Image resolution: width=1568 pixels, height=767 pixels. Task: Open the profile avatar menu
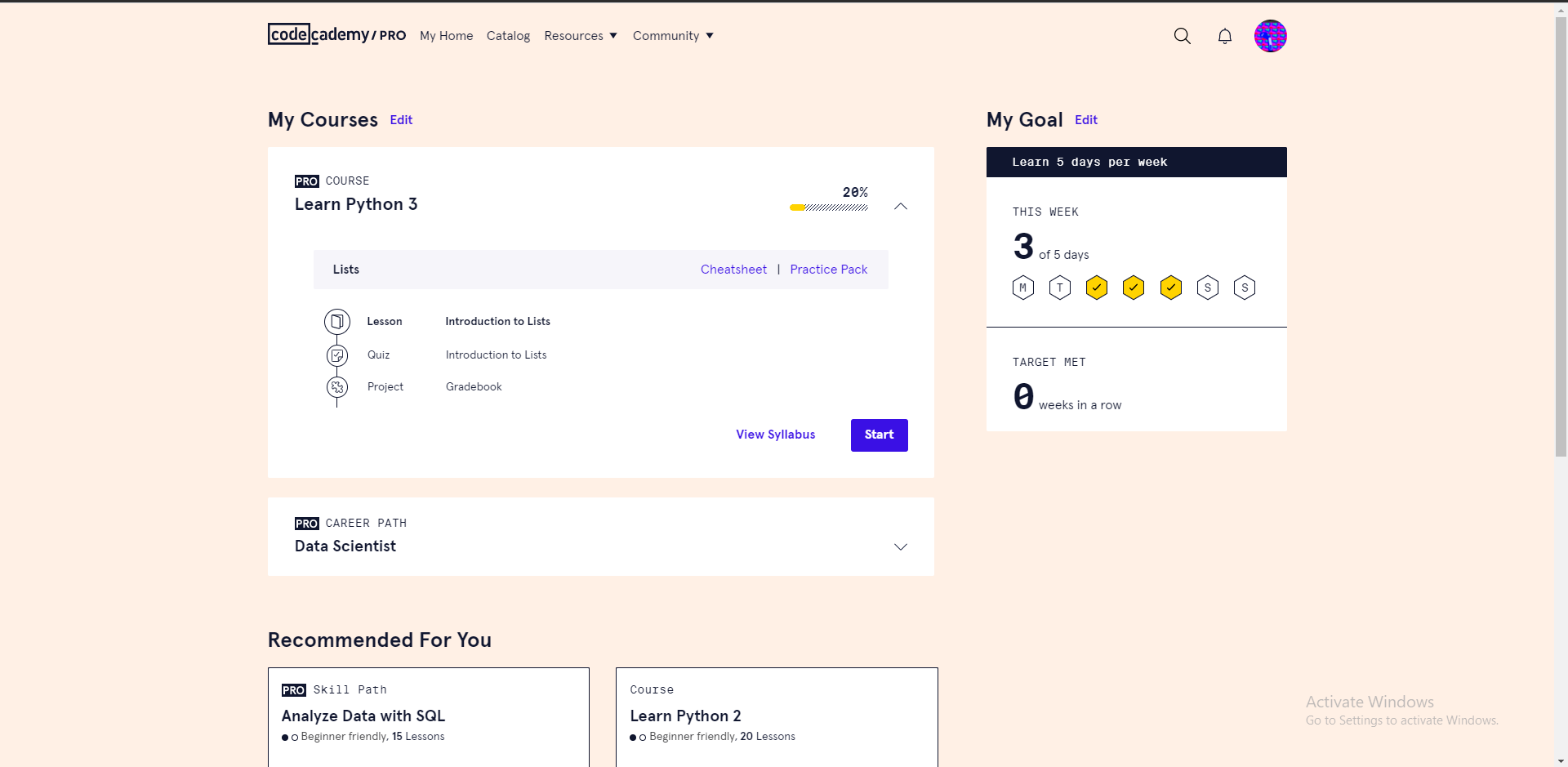click(x=1270, y=36)
